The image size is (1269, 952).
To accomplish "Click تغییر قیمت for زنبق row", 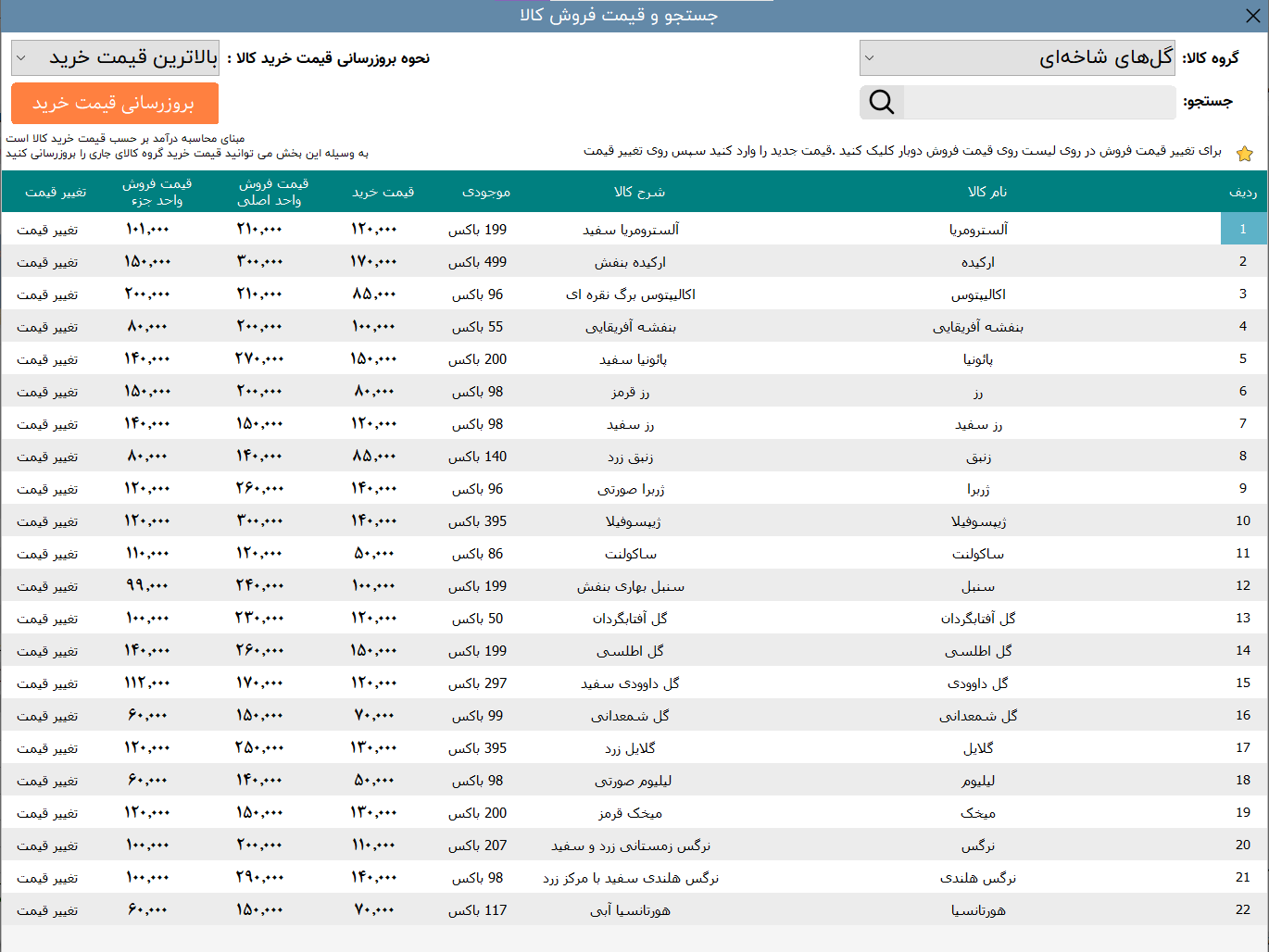I will [x=47, y=457].
